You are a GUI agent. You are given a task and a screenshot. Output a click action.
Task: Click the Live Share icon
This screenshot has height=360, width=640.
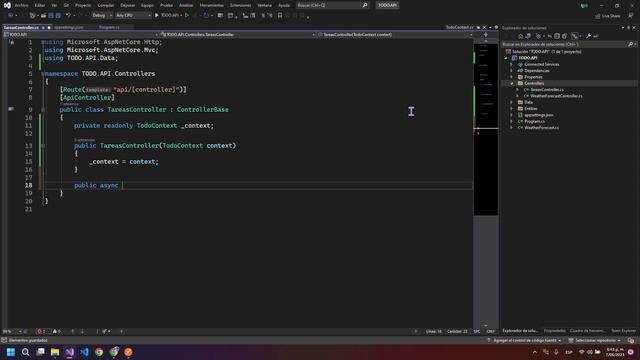(598, 16)
